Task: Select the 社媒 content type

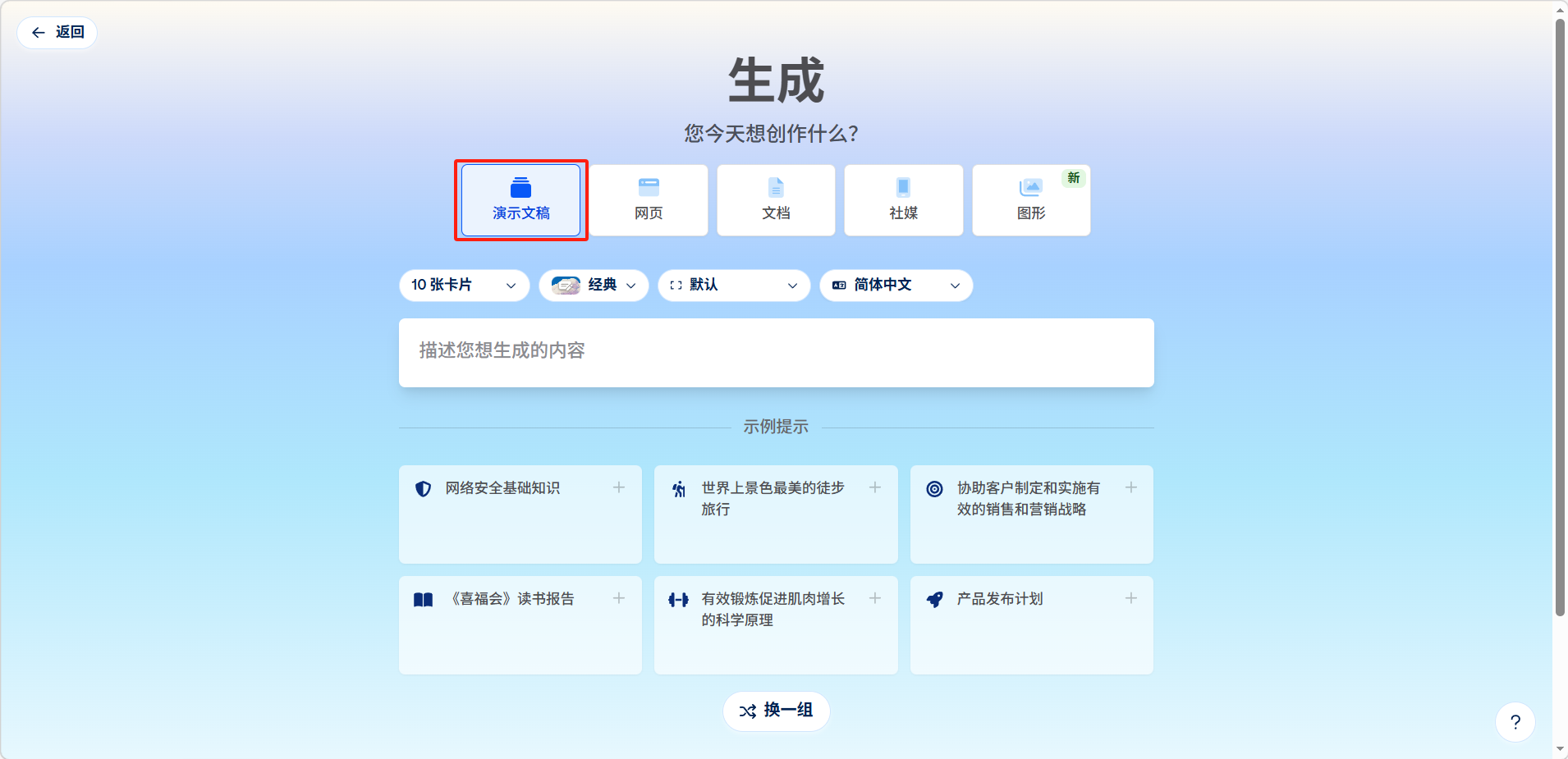Action: tap(903, 200)
